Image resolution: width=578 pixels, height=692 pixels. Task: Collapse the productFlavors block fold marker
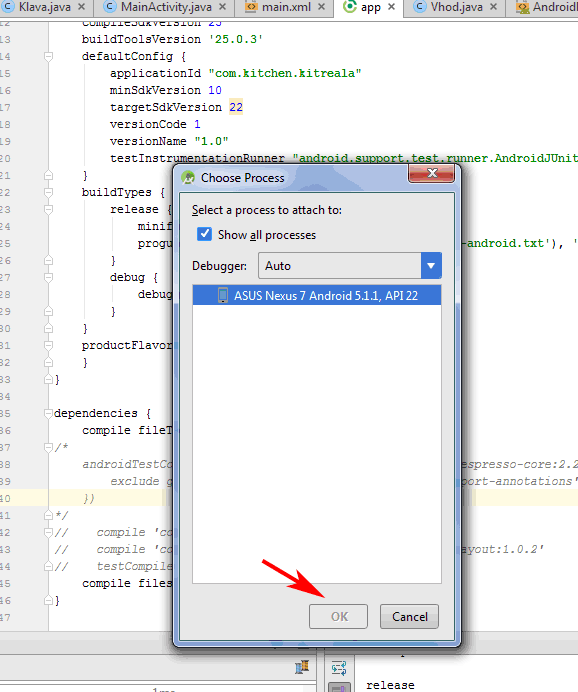point(48,345)
